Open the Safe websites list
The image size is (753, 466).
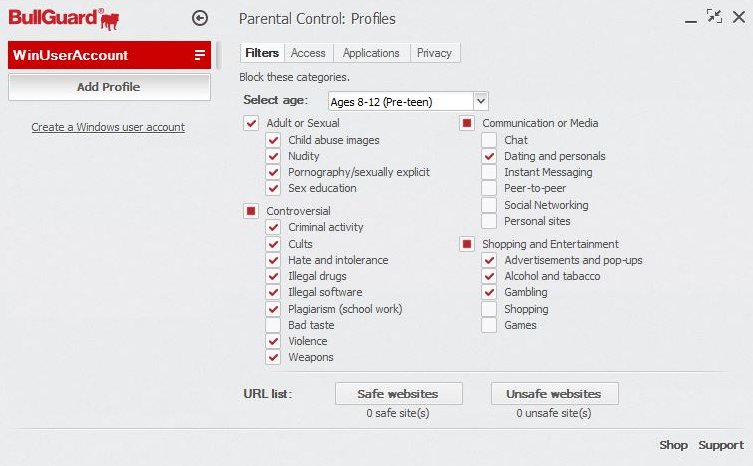(399, 394)
